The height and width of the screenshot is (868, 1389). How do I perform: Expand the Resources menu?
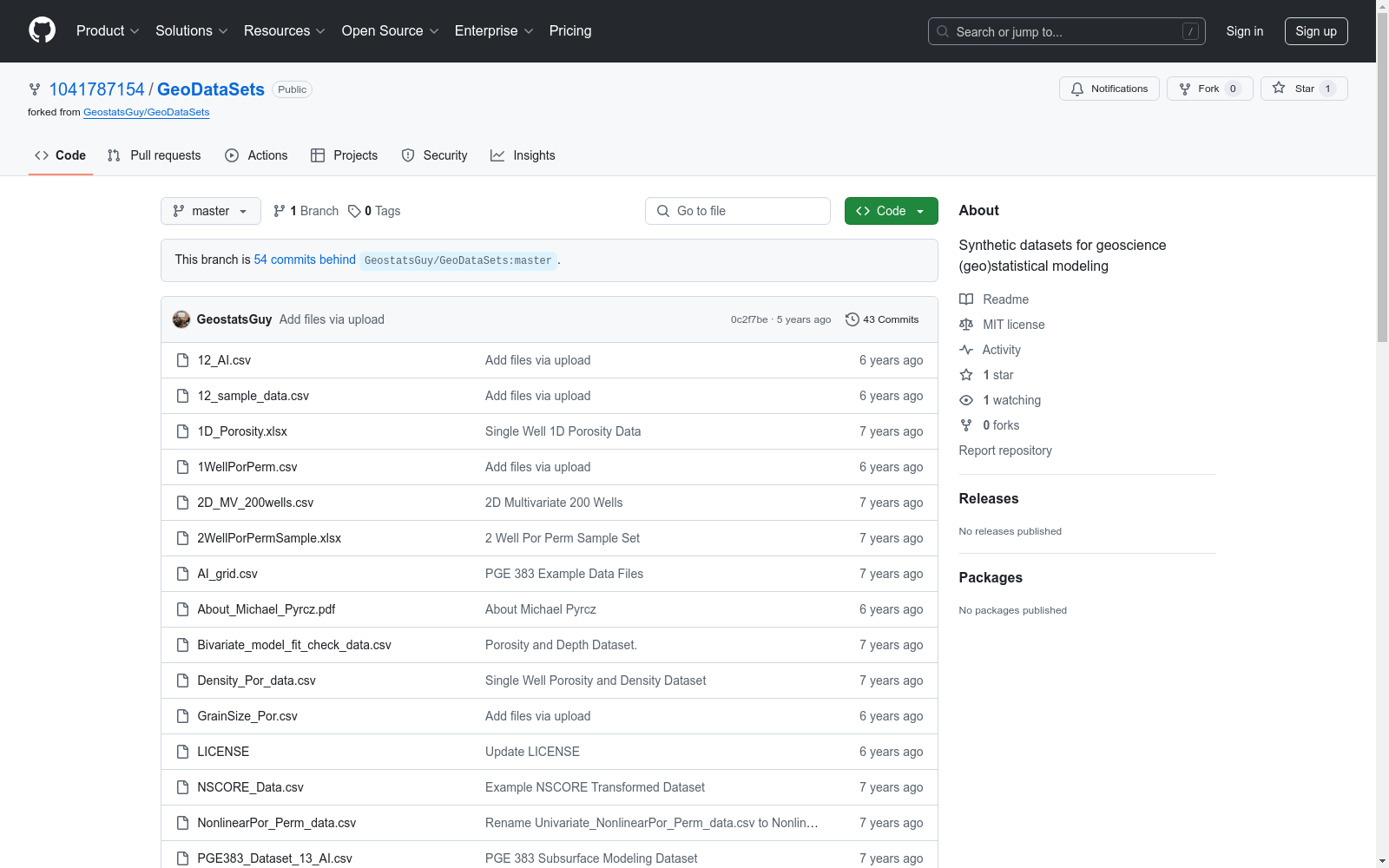[285, 31]
